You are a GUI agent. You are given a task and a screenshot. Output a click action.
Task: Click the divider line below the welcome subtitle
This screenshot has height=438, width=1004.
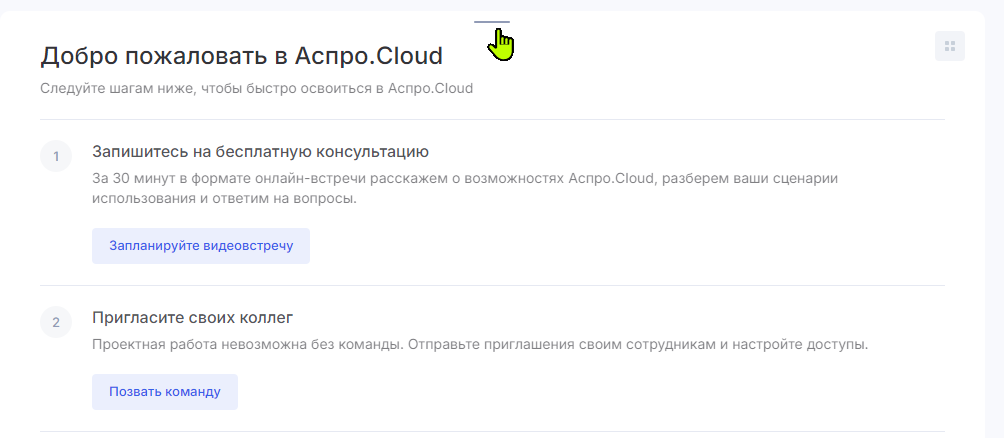pyautogui.click(x=492, y=119)
